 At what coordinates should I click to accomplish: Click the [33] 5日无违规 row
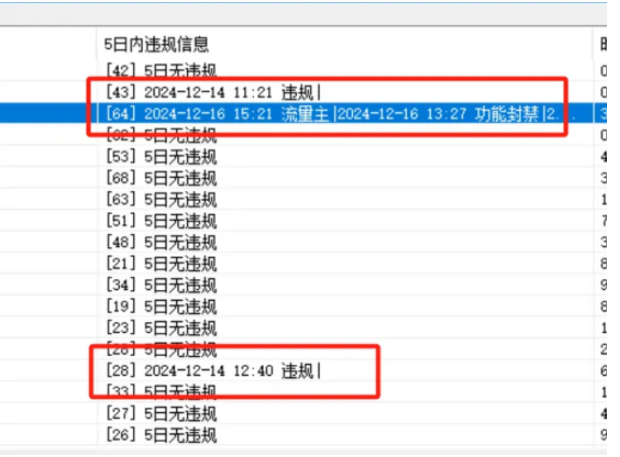[x=160, y=392]
